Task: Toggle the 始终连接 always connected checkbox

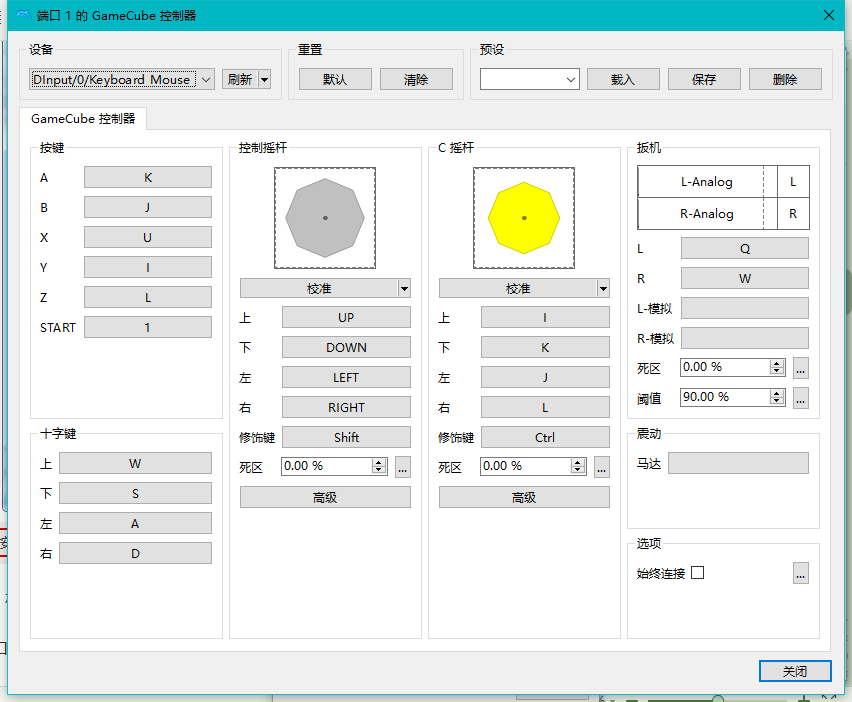Action: [698, 573]
